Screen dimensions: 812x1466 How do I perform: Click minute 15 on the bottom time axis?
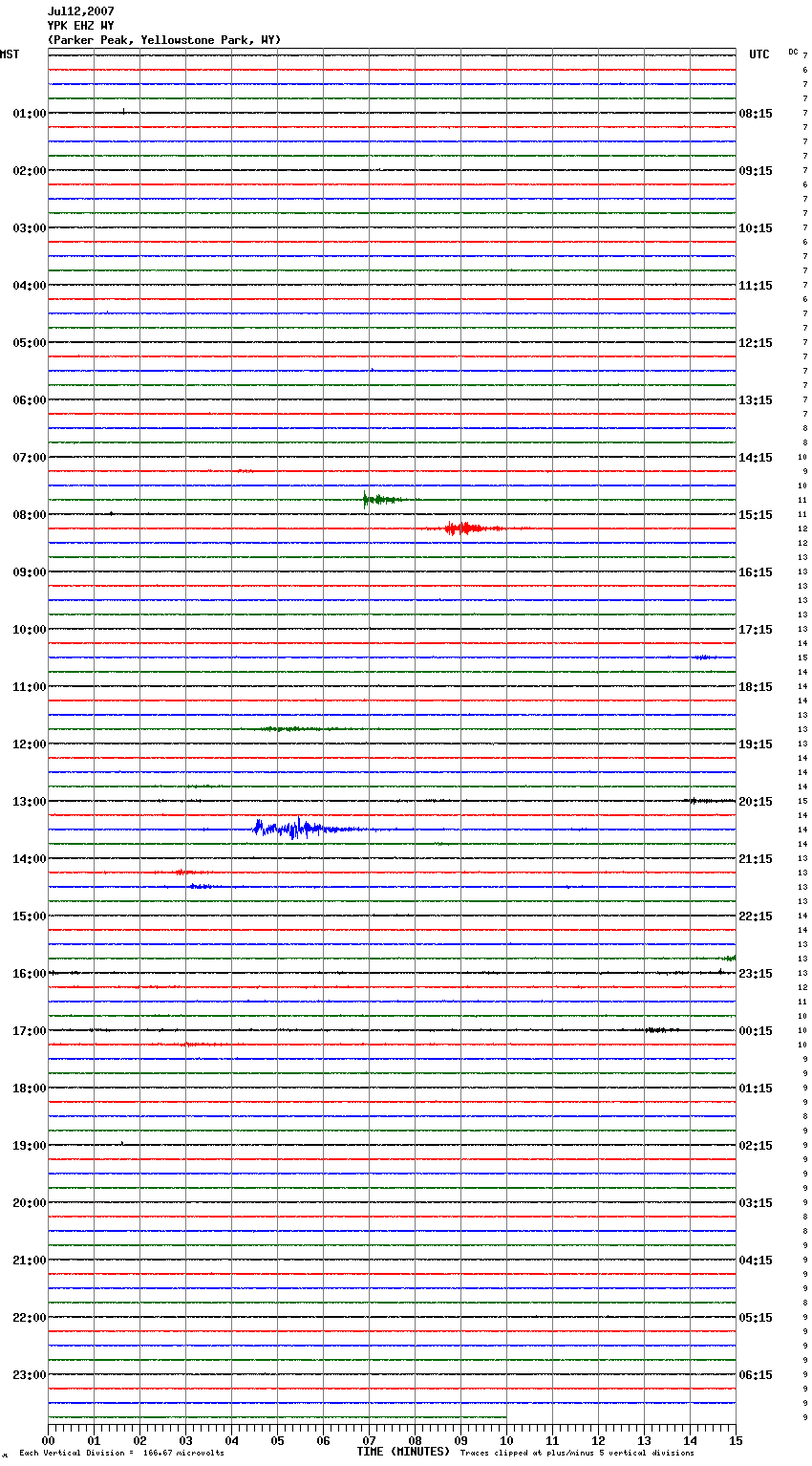click(x=736, y=1439)
